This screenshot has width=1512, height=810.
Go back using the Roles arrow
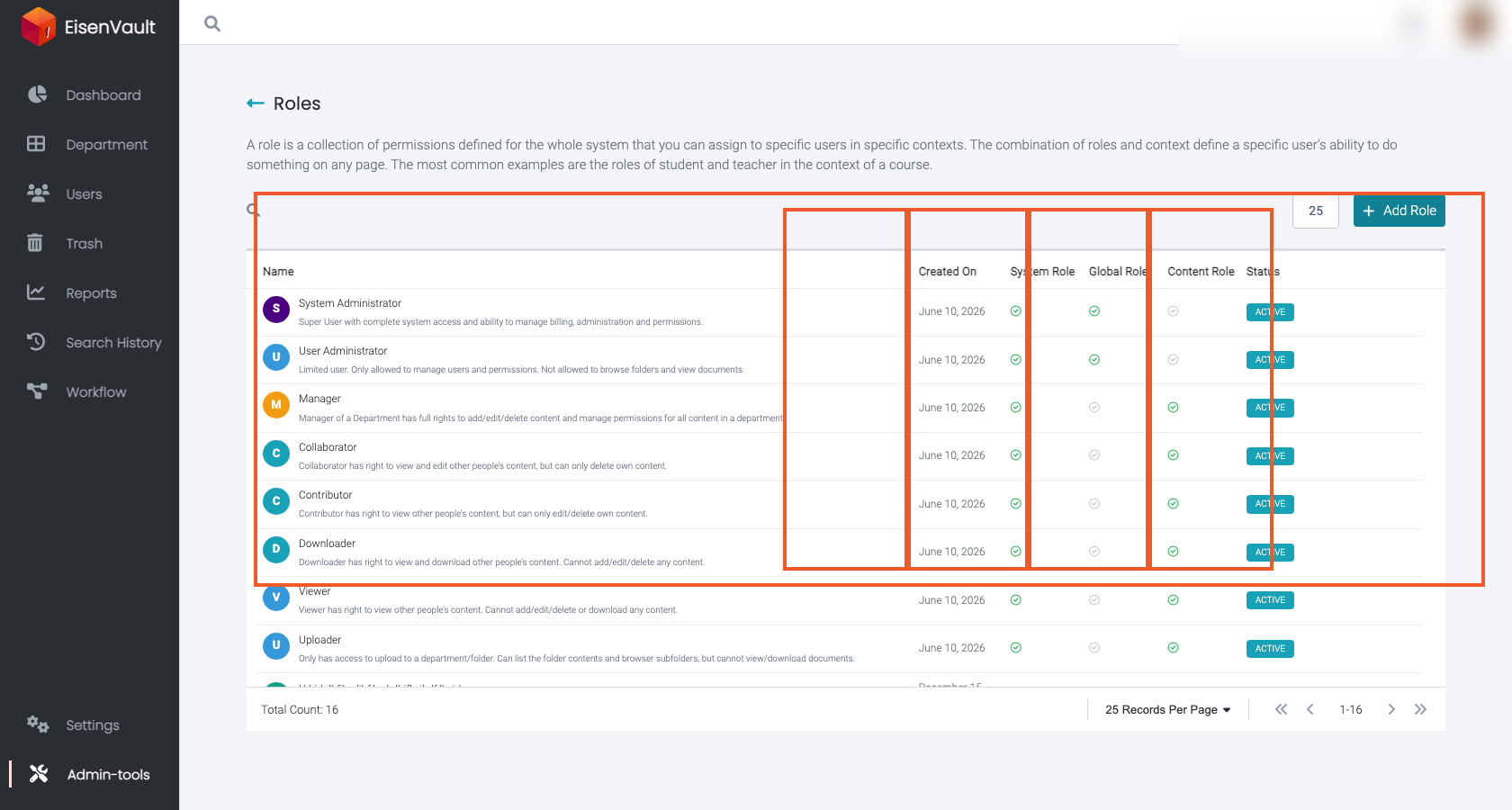point(256,103)
